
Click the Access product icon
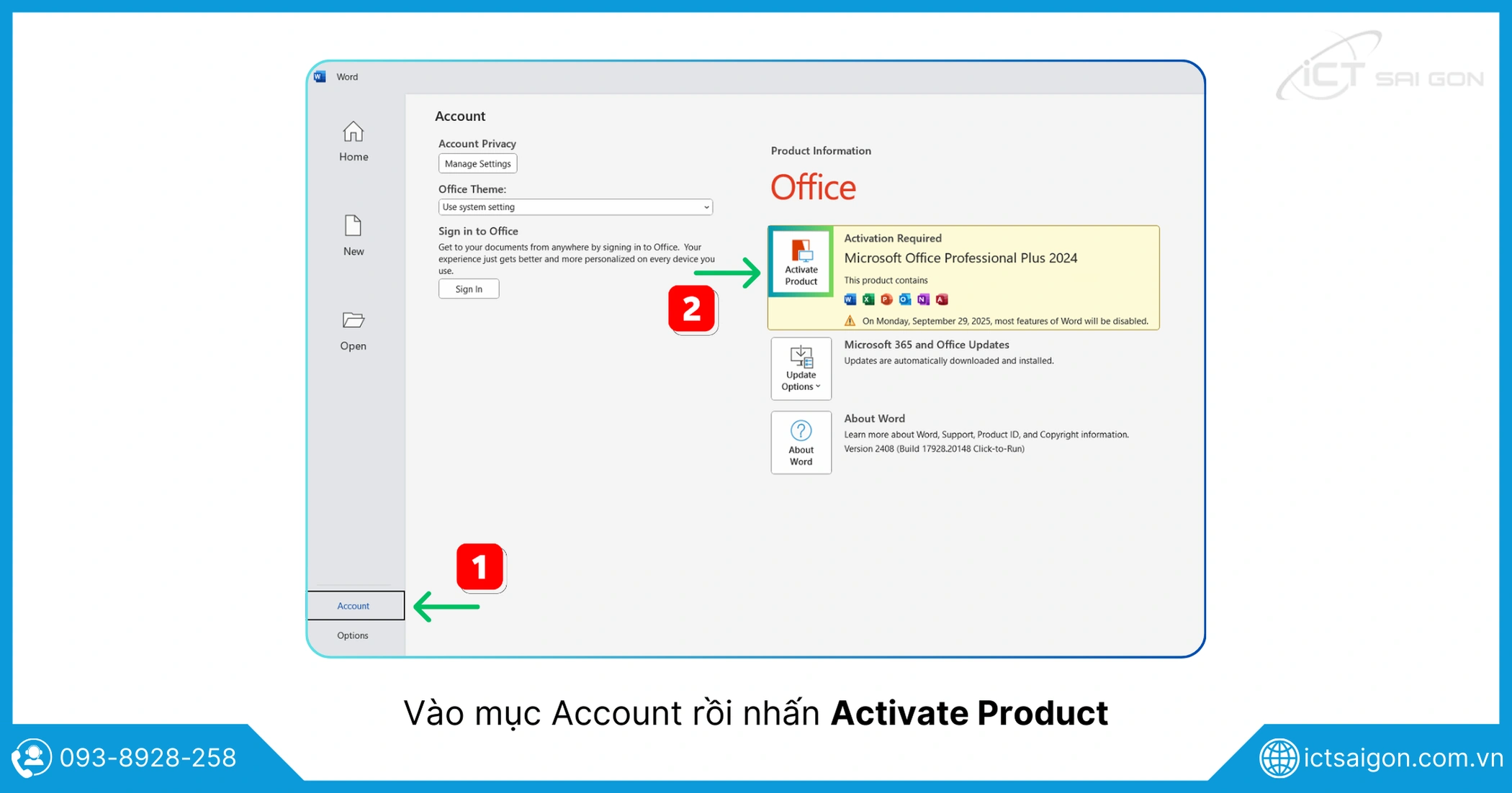point(942,299)
